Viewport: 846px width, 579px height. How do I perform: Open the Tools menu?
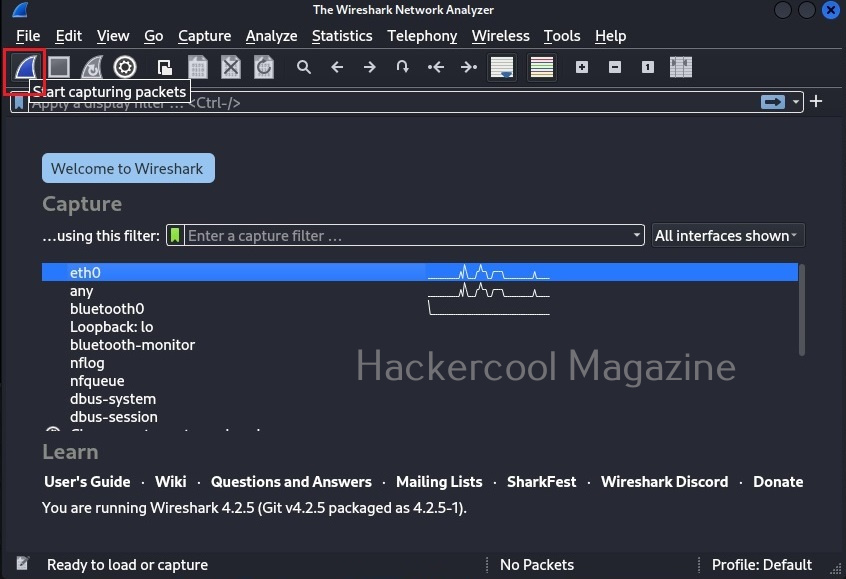[x=562, y=36]
